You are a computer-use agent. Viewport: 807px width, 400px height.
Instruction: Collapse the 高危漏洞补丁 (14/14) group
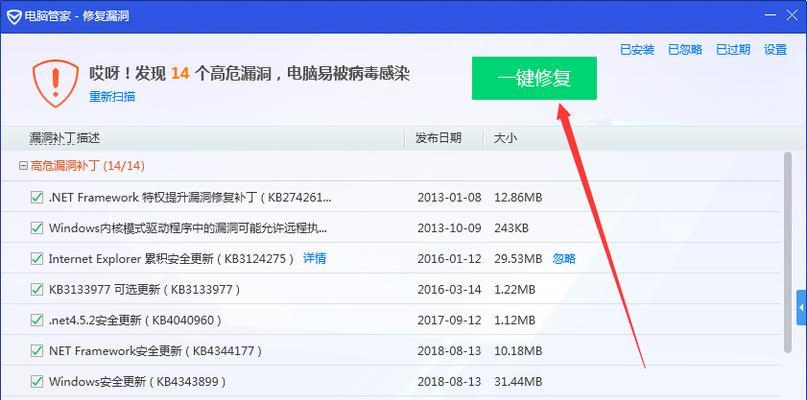point(23,166)
